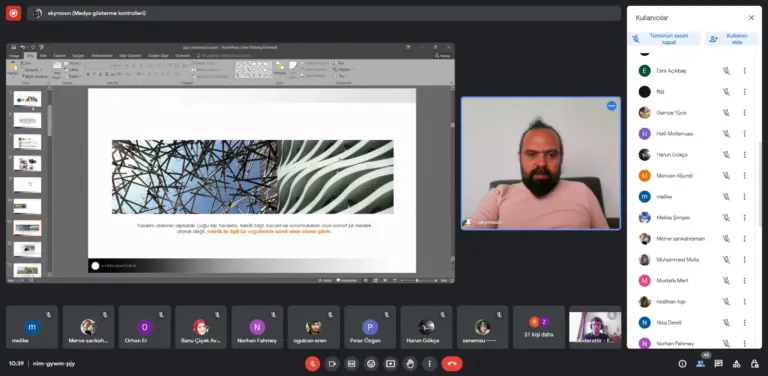Open meeting details info icon
Viewport: 768px width, 376px height.
(682, 364)
